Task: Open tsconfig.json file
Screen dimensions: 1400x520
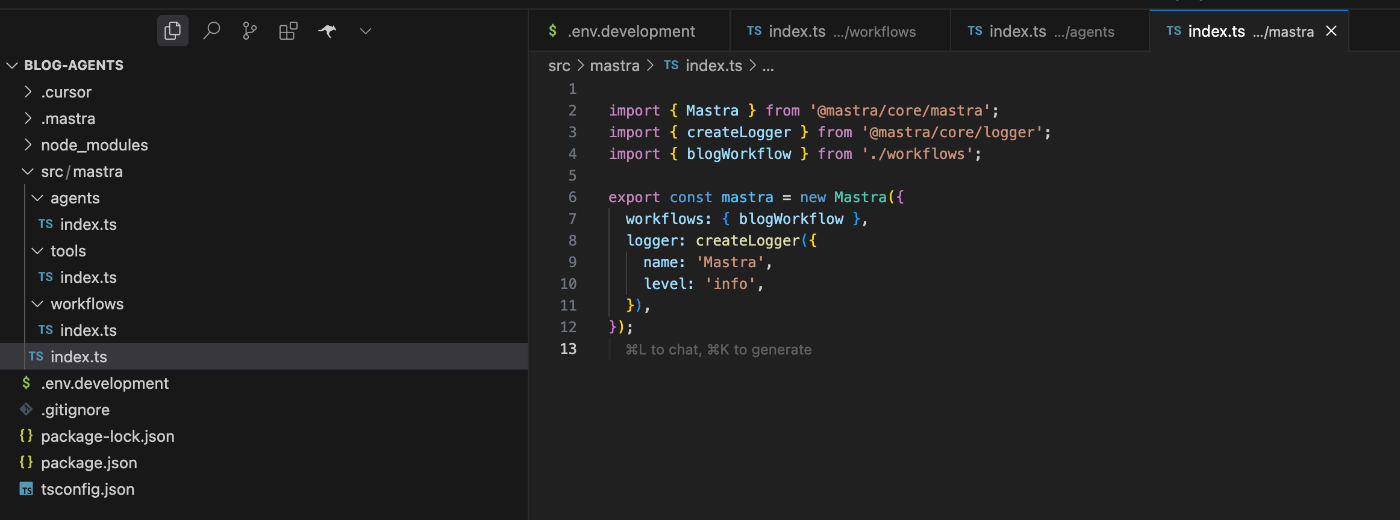Action: coord(264,489)
